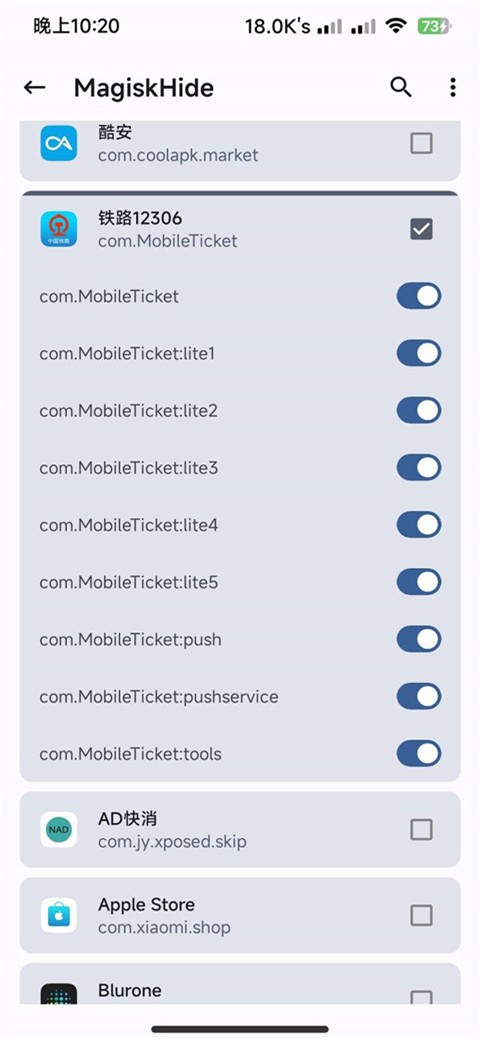Image resolution: width=480 pixels, height=1040 pixels.
Task: Check the AD快消 checkbox
Action: pos(422,829)
